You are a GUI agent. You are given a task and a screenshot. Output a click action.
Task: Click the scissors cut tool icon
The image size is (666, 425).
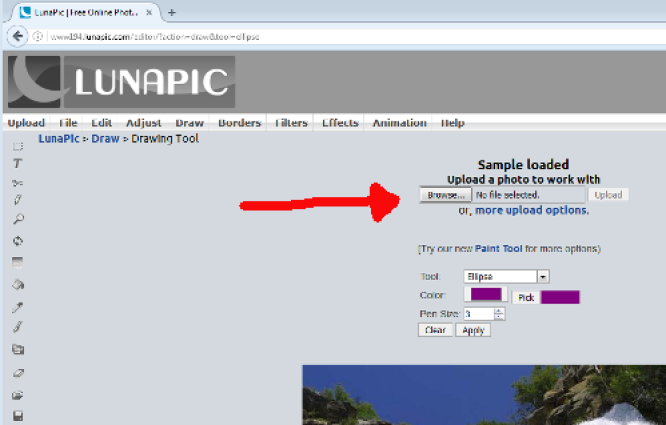click(17, 182)
